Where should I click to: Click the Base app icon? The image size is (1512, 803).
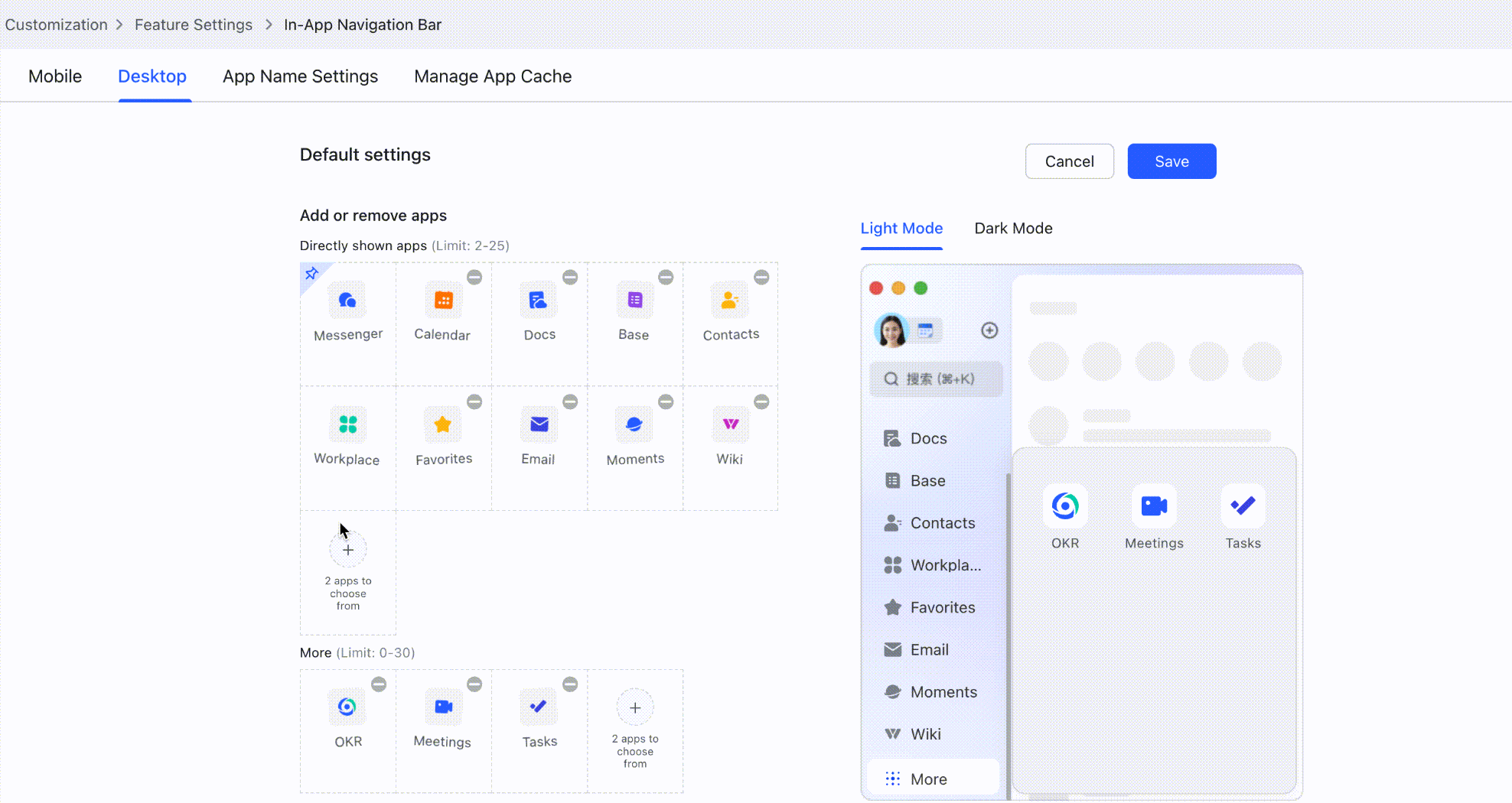pos(634,301)
